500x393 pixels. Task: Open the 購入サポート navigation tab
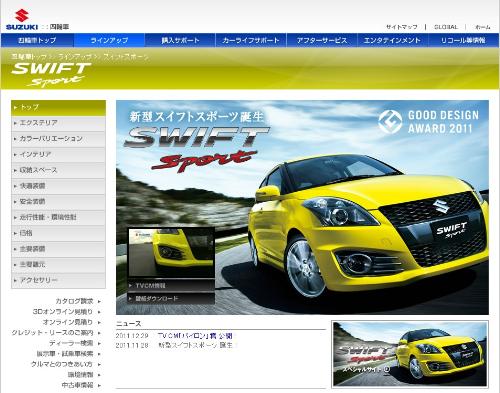[180, 40]
